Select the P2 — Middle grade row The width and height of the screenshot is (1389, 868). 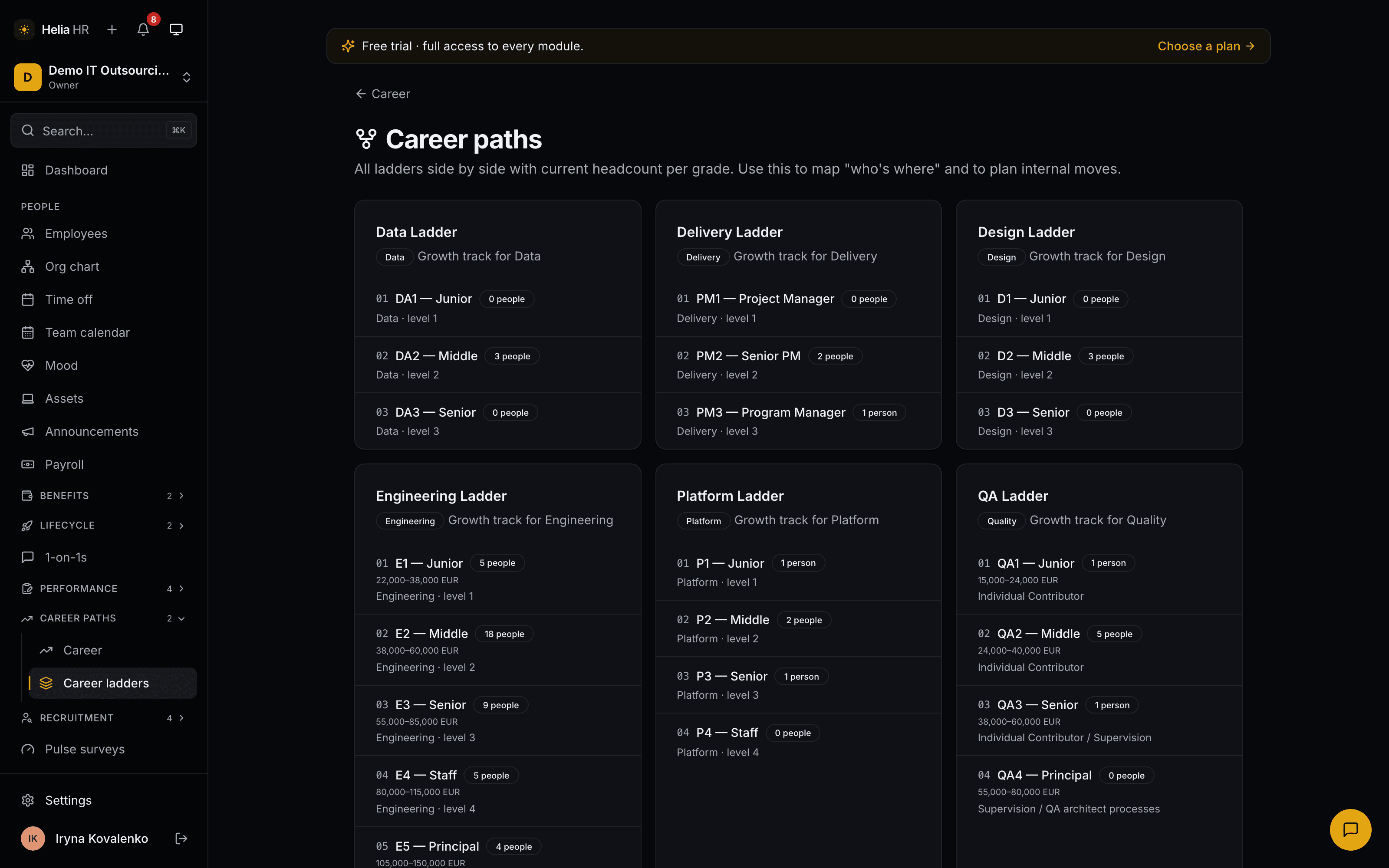click(798, 628)
